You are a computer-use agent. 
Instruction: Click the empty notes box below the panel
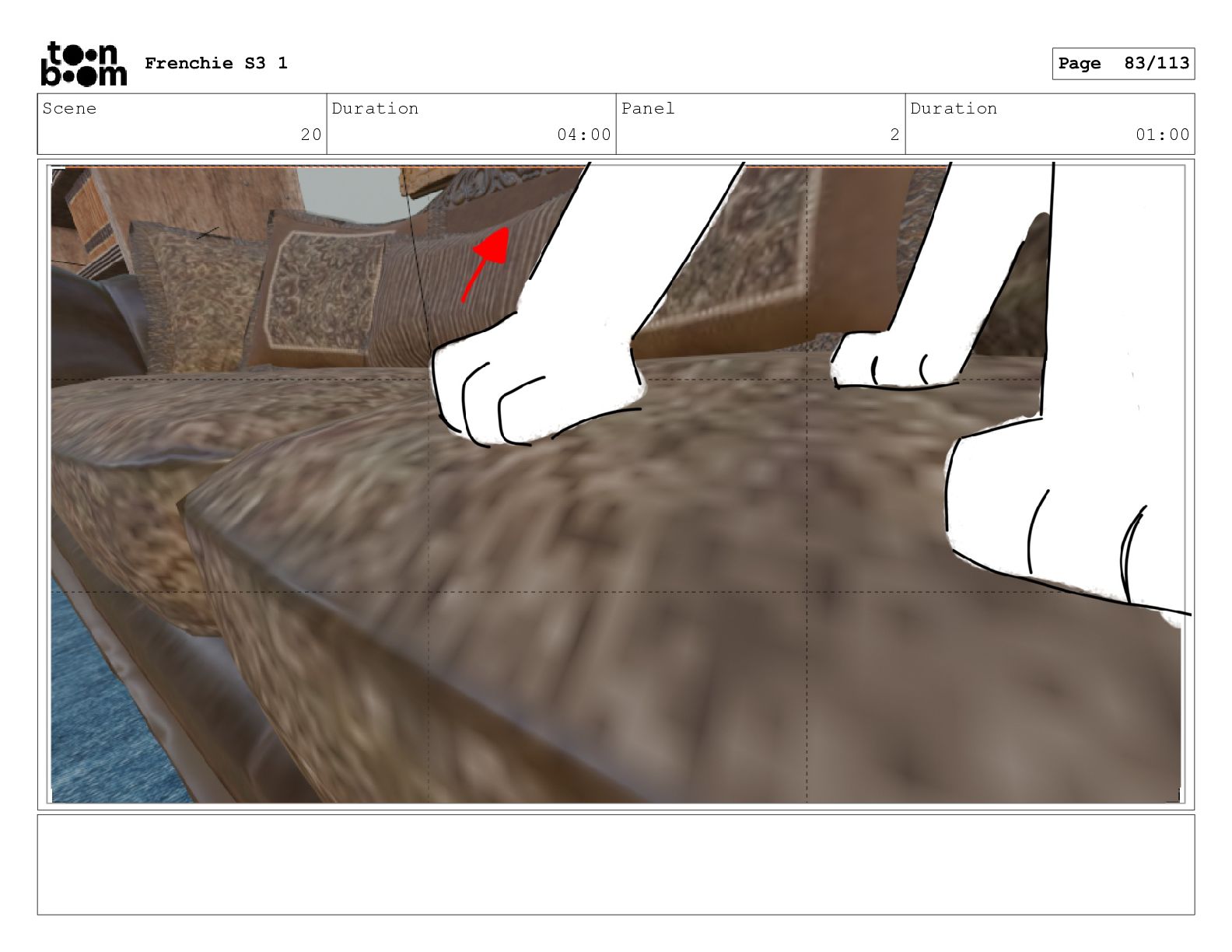616,864
